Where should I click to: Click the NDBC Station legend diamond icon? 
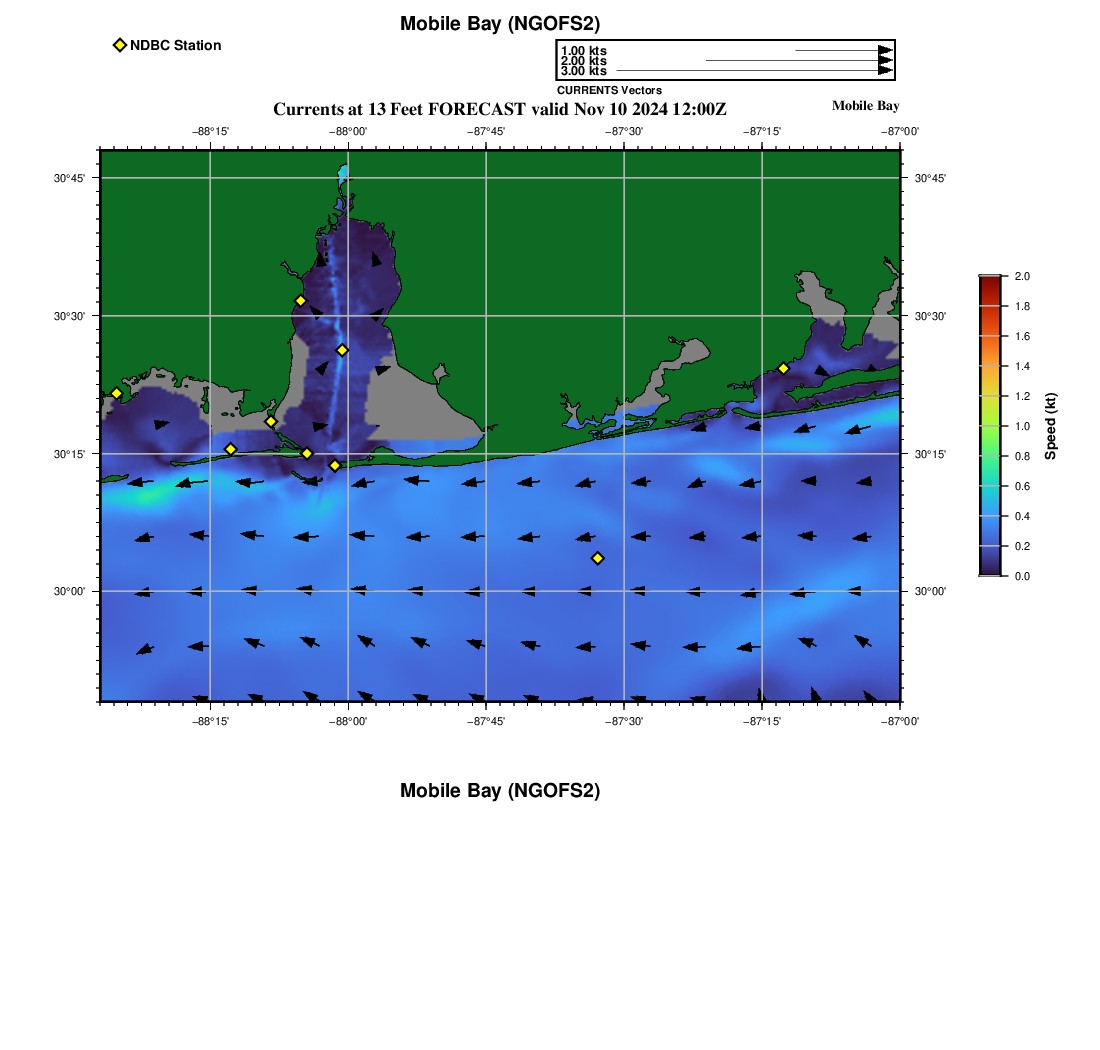120,45
